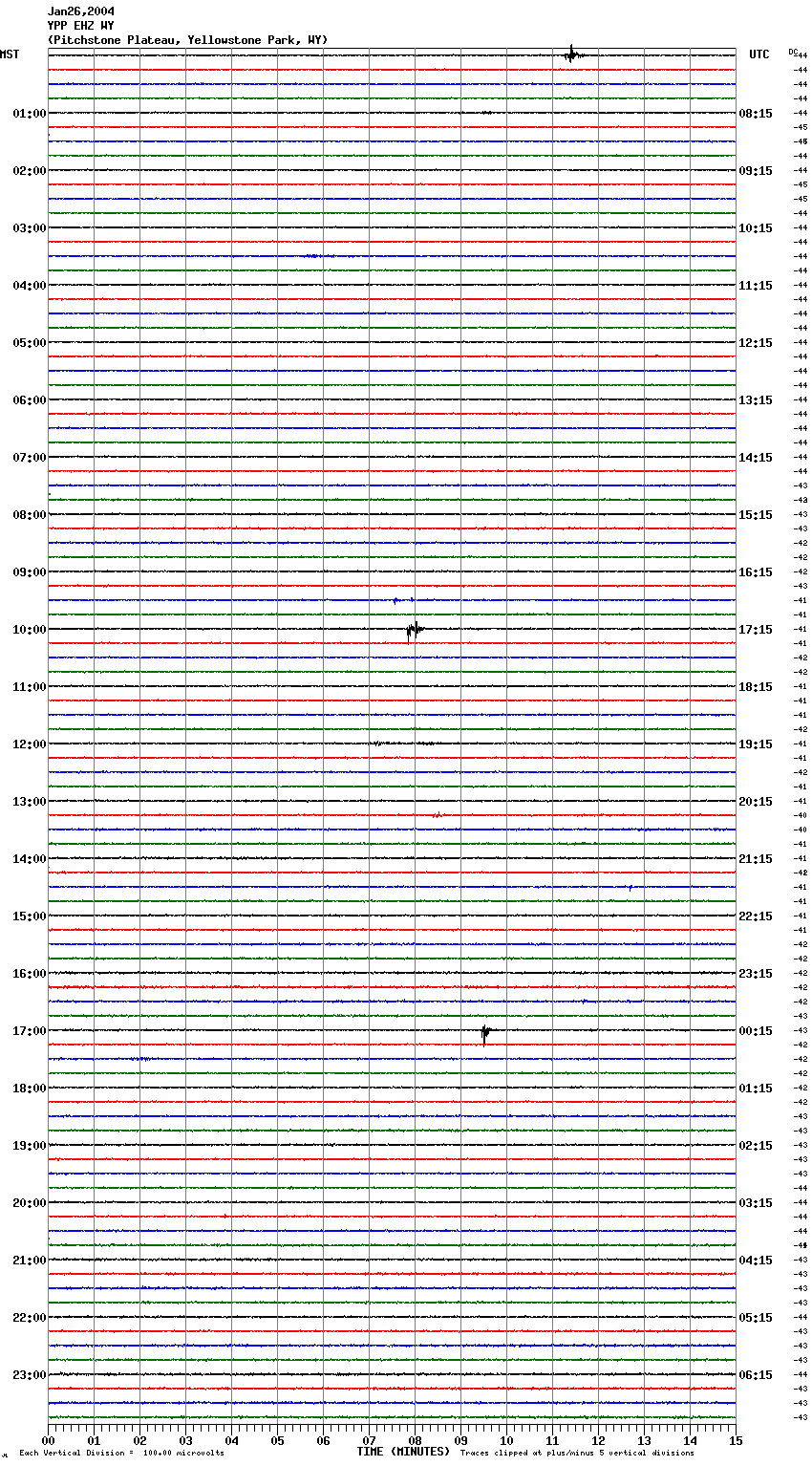Click the 13:15 UTC time label
Viewport: 812px width, 1466px height.
pos(756,400)
